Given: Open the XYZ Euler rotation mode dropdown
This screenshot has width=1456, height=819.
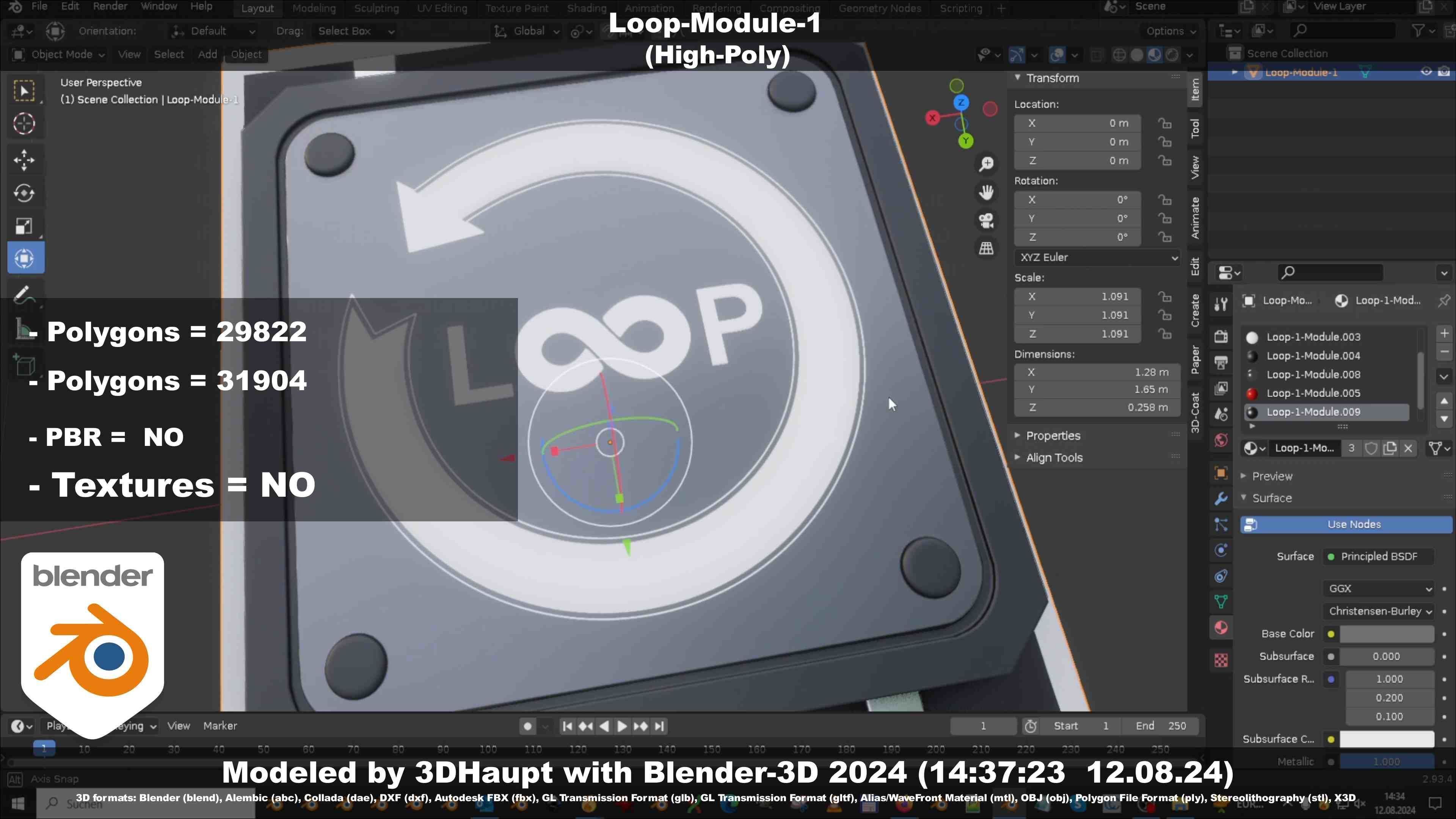Looking at the screenshot, I should pos(1098,257).
